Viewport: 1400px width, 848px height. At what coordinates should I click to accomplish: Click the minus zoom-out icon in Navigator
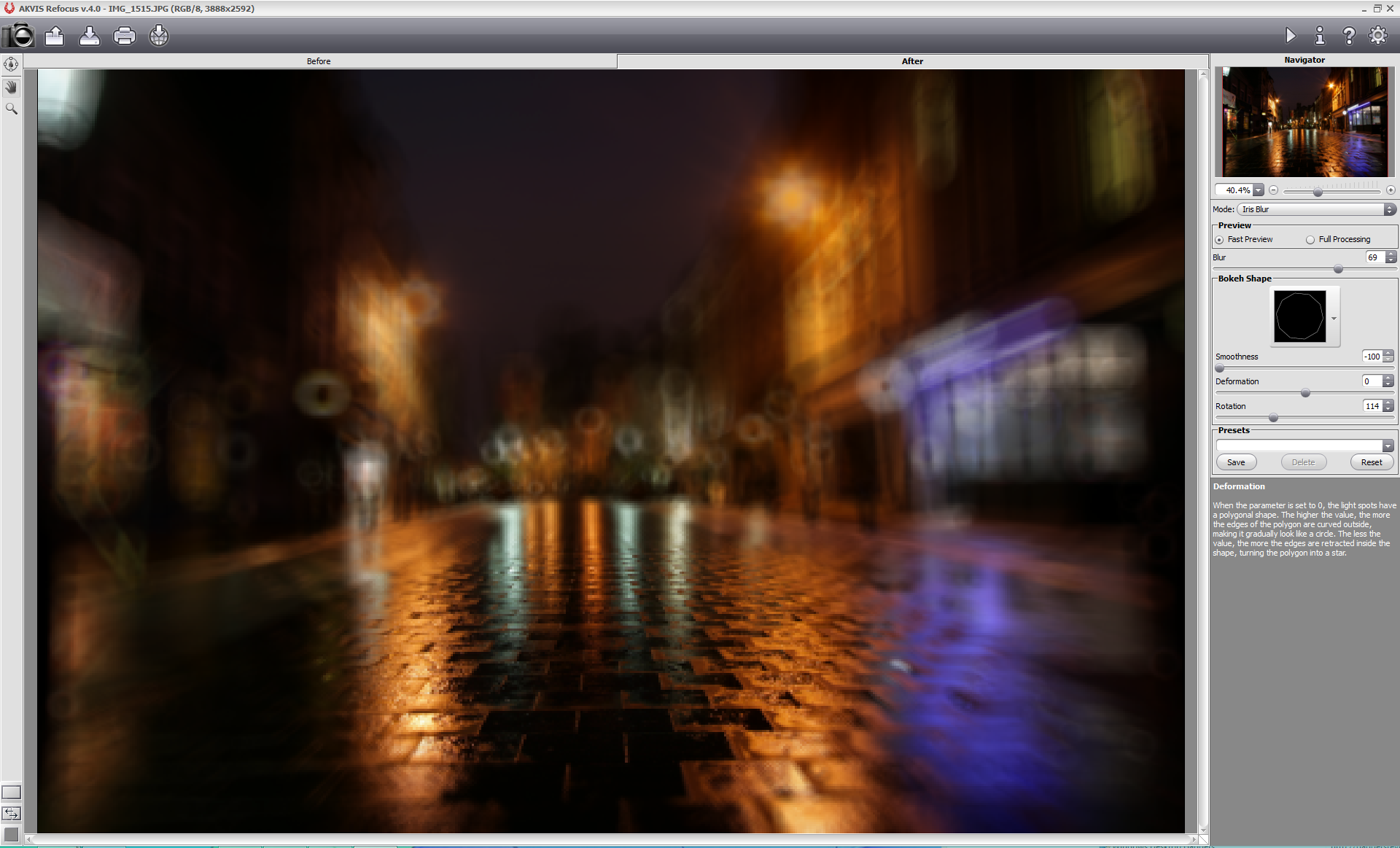(1273, 190)
